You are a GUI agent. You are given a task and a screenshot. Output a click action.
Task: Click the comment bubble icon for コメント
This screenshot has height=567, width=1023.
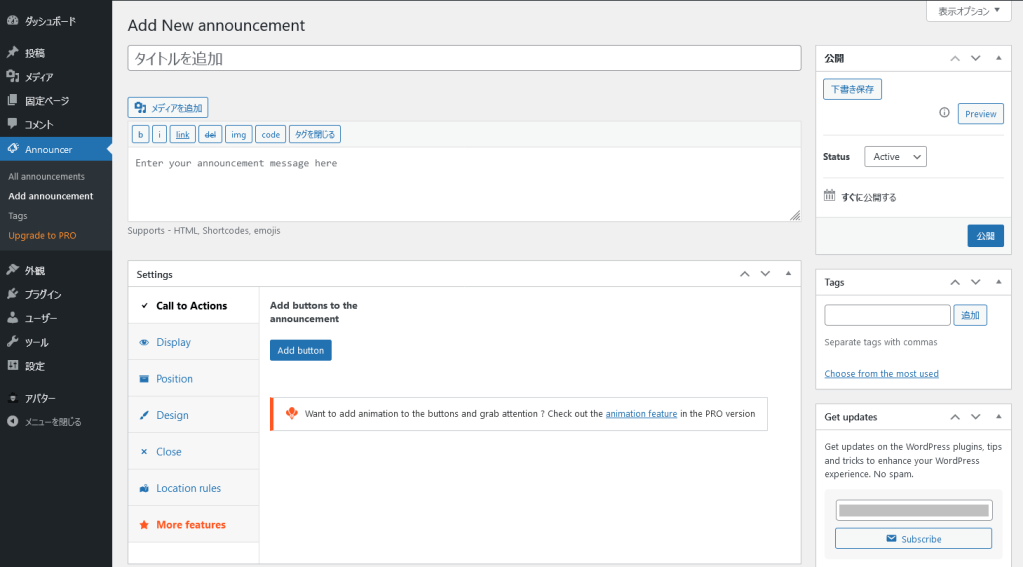pos(12,124)
